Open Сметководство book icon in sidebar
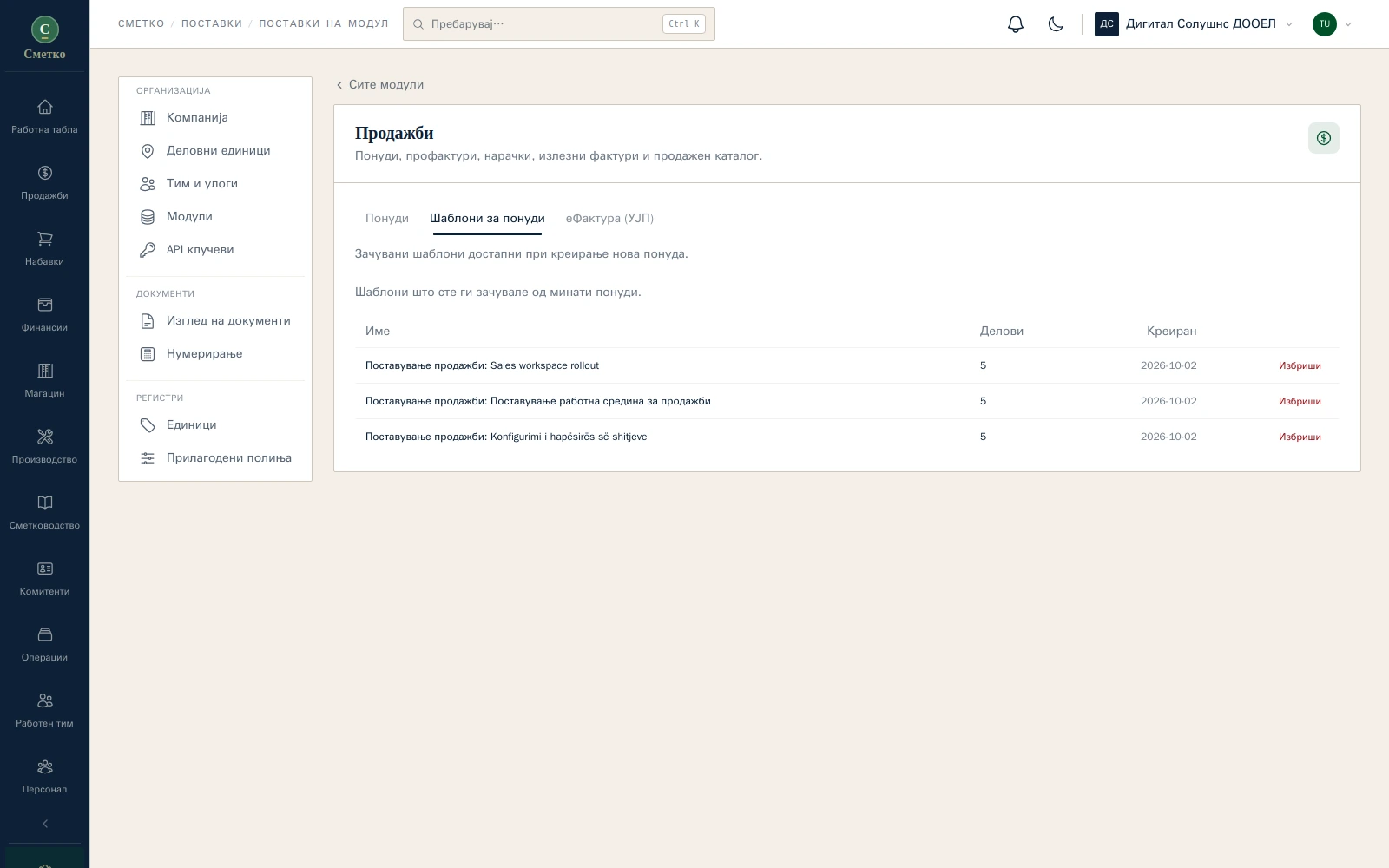1389x868 pixels. tap(44, 513)
